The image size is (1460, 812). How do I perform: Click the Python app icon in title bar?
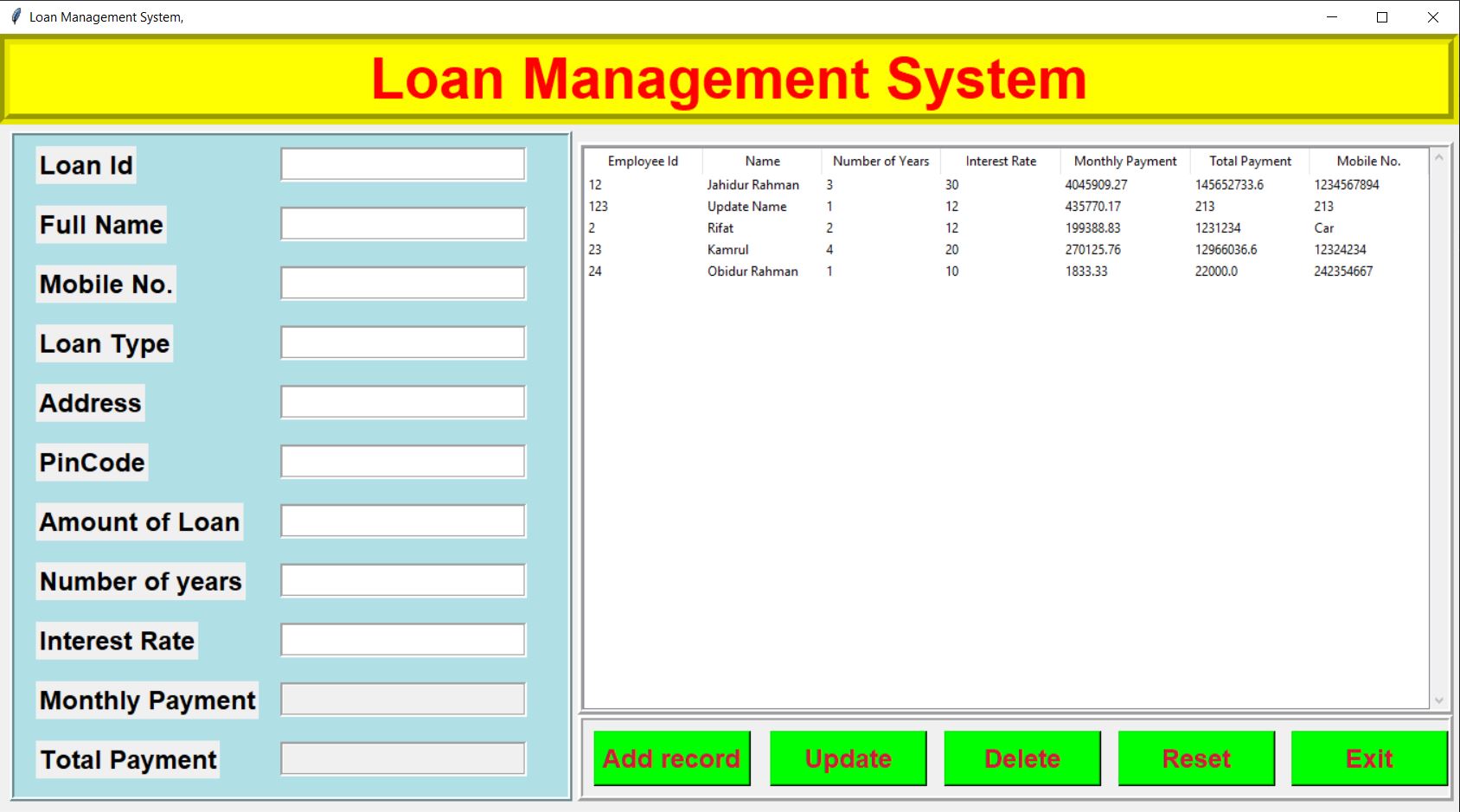coord(15,16)
